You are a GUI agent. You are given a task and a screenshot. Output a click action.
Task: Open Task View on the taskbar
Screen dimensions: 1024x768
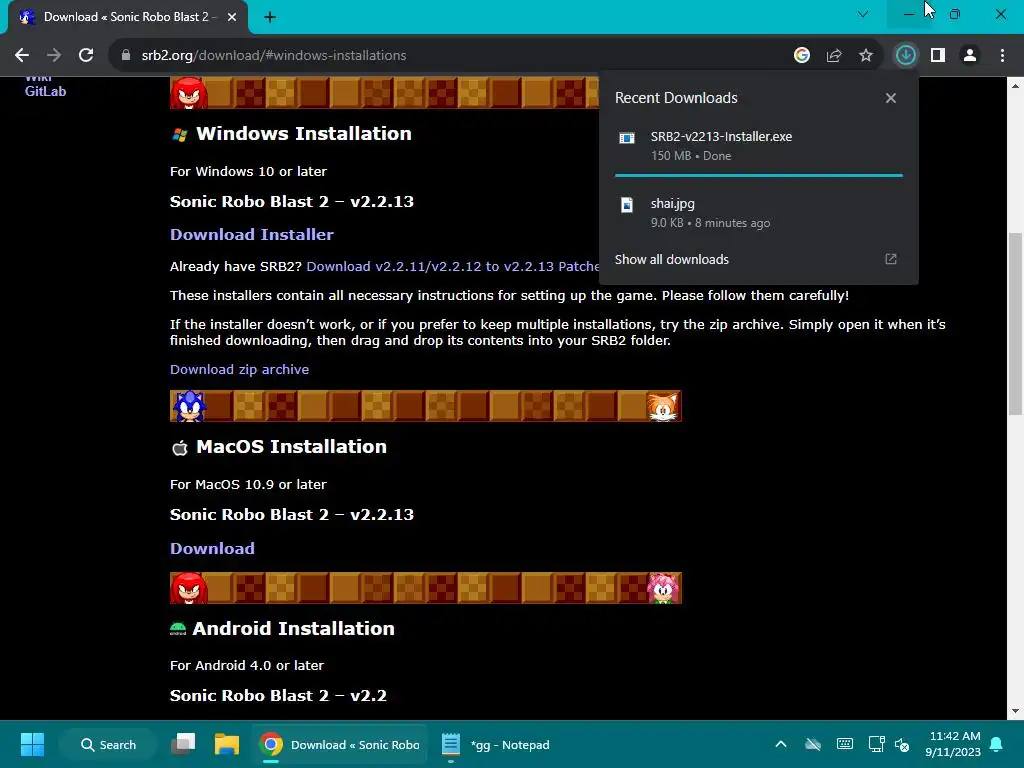(184, 744)
